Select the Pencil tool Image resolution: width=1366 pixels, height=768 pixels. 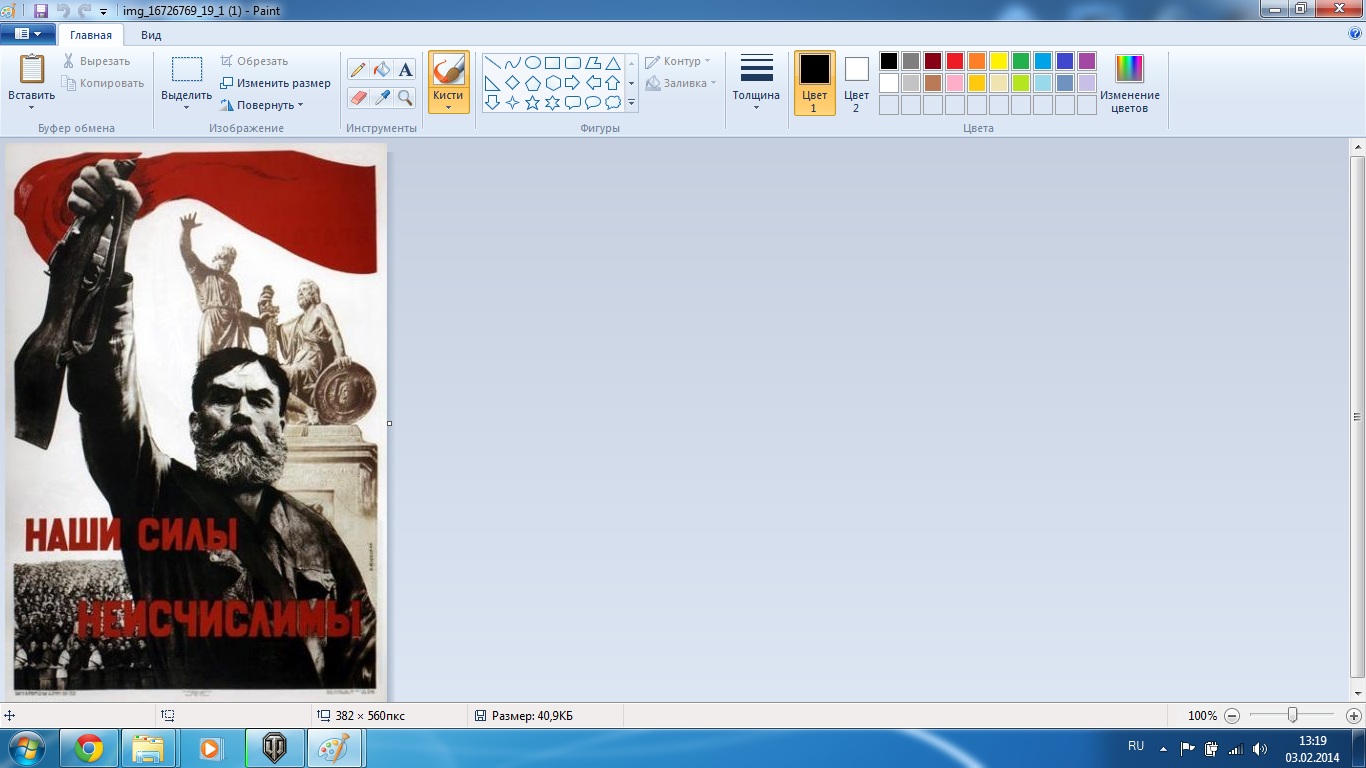coord(358,69)
